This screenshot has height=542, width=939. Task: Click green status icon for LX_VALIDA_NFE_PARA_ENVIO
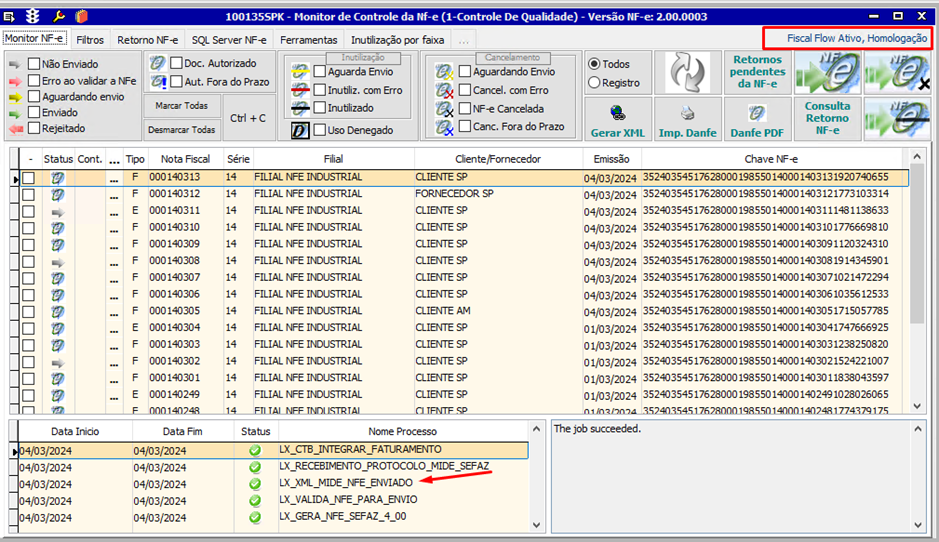[255, 500]
